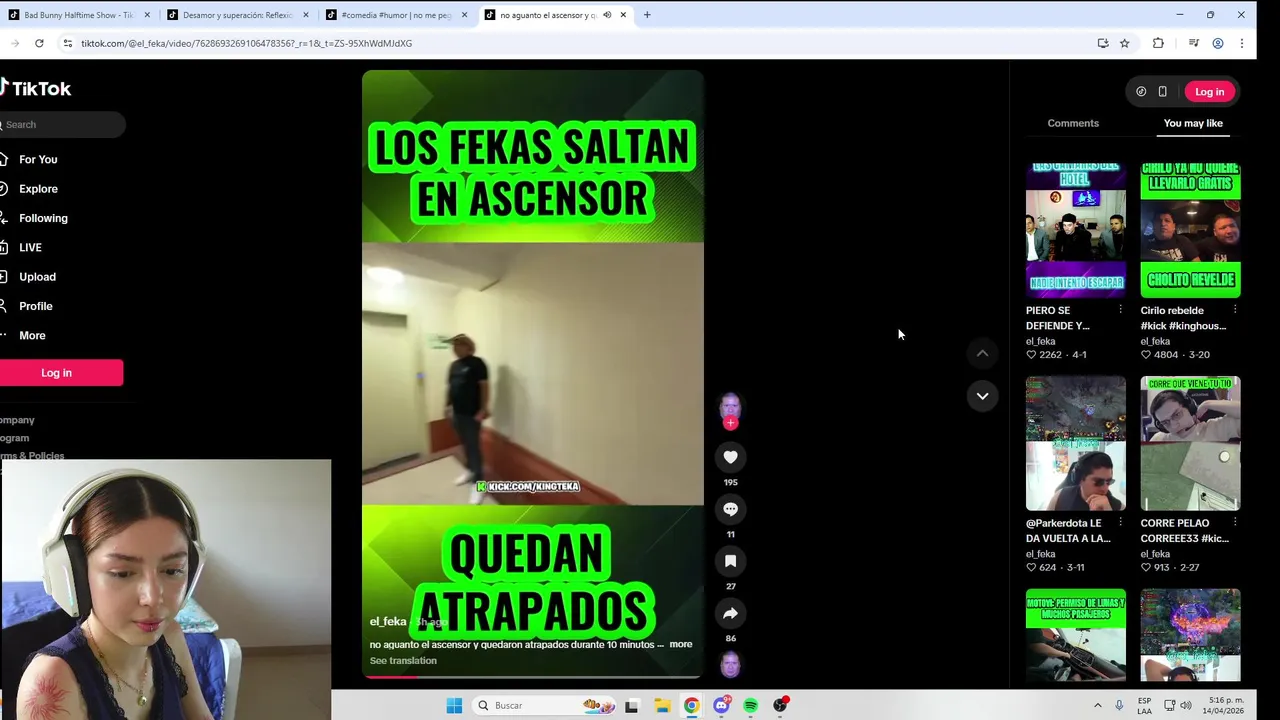Open the Get App phone icon

[1162, 92]
